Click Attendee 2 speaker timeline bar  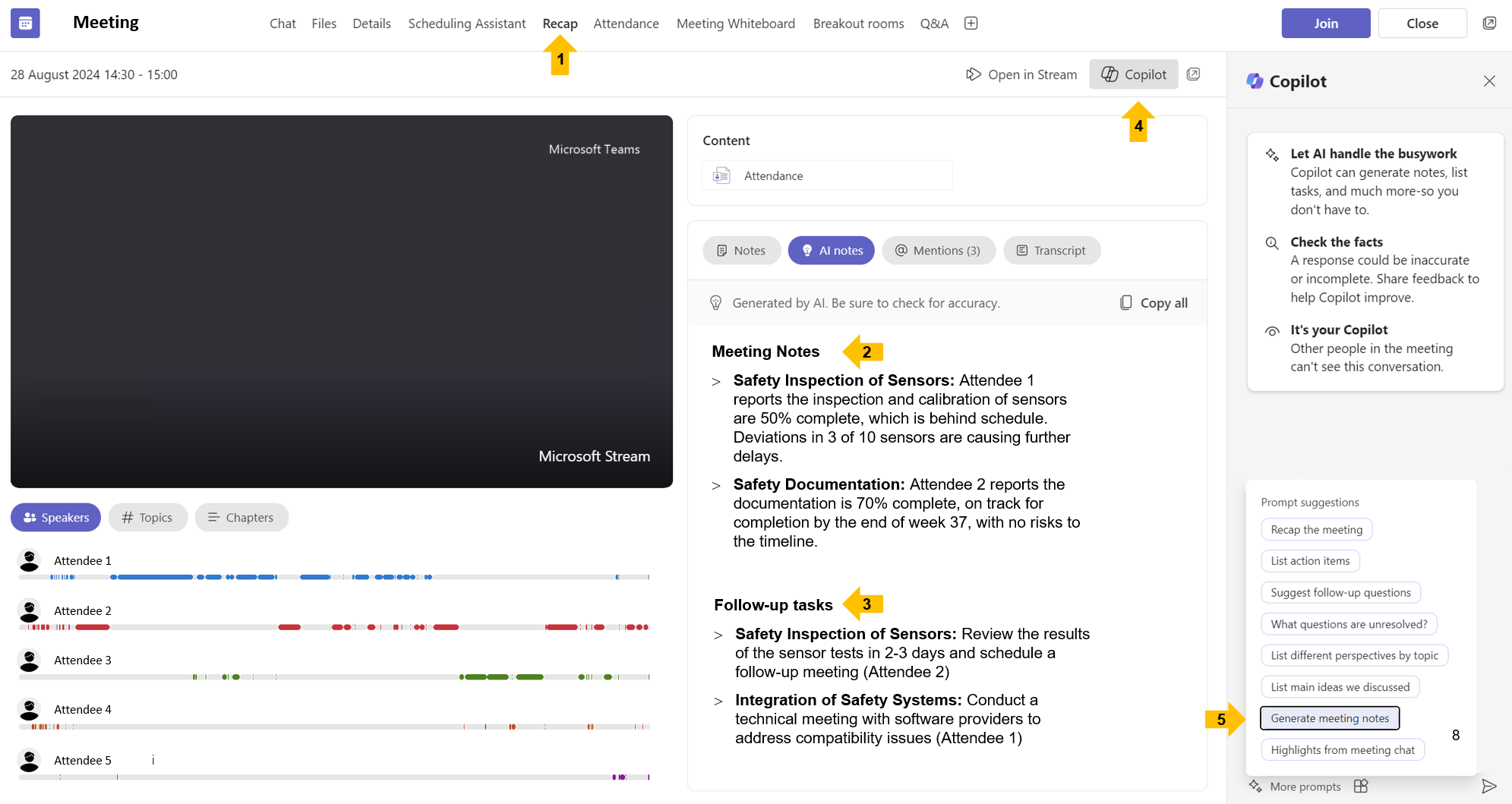pyautogui.click(x=334, y=627)
